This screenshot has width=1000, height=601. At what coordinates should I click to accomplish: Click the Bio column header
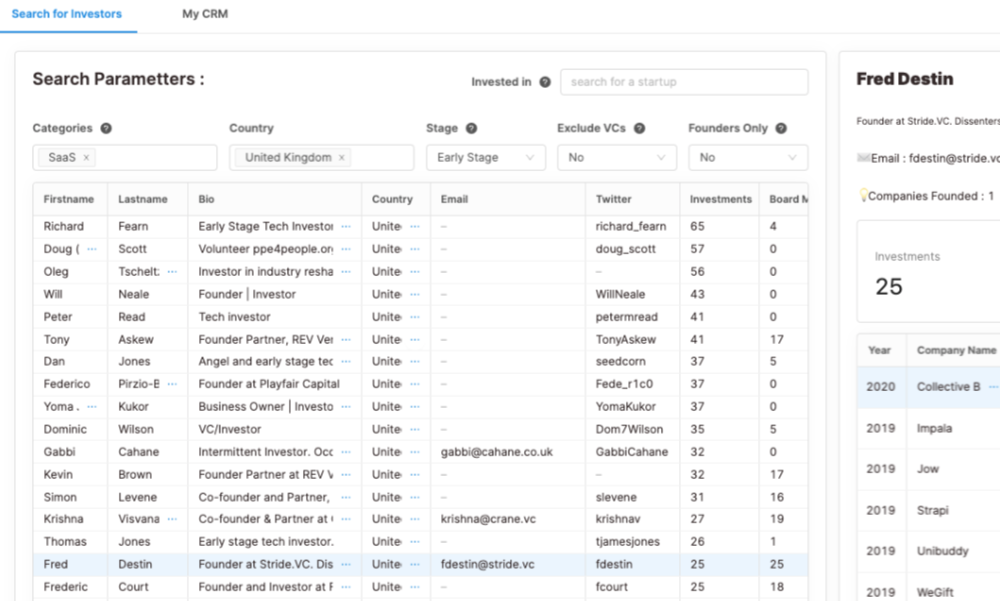click(x=206, y=199)
